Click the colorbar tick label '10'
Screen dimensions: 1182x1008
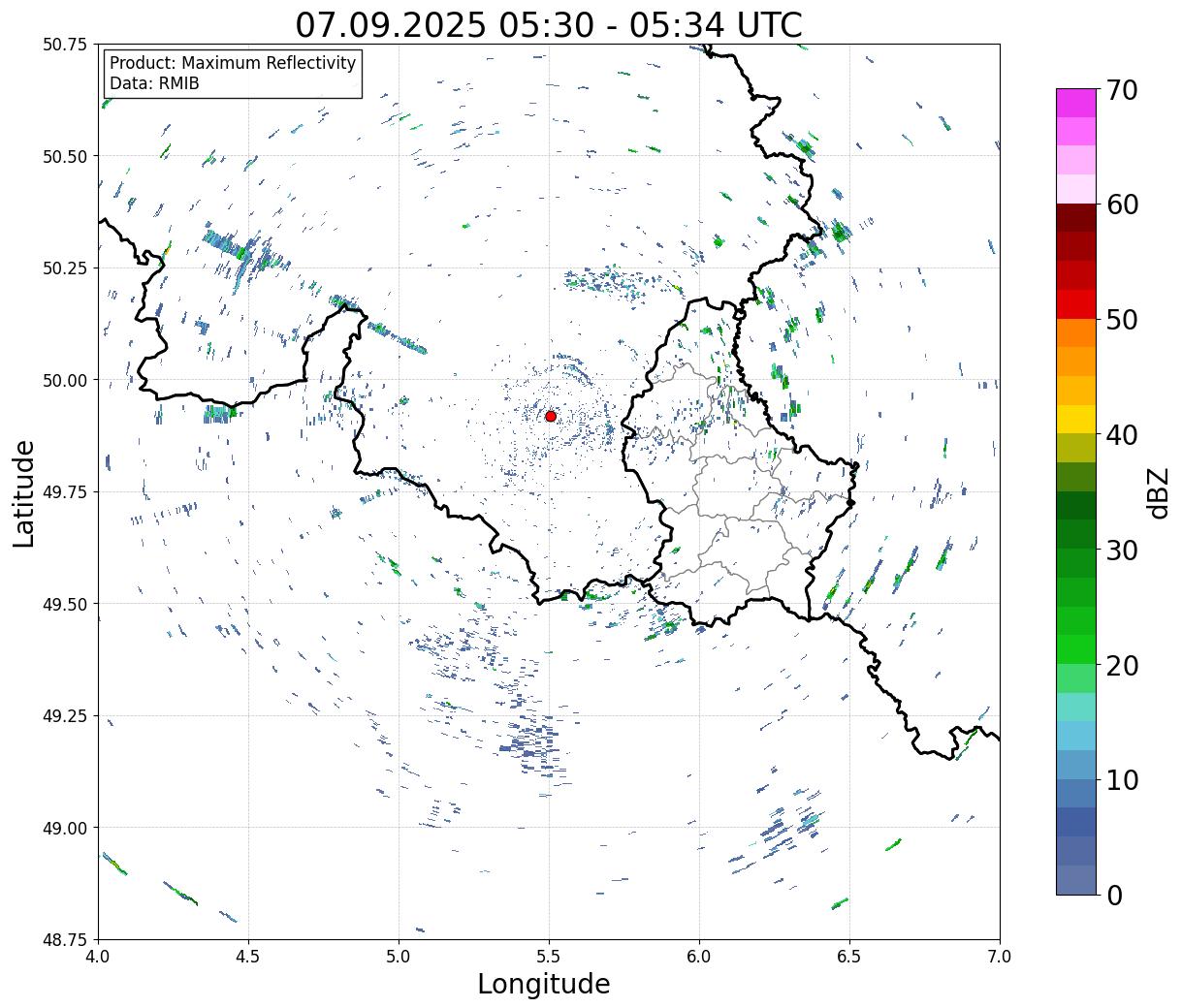pyautogui.click(x=1121, y=779)
